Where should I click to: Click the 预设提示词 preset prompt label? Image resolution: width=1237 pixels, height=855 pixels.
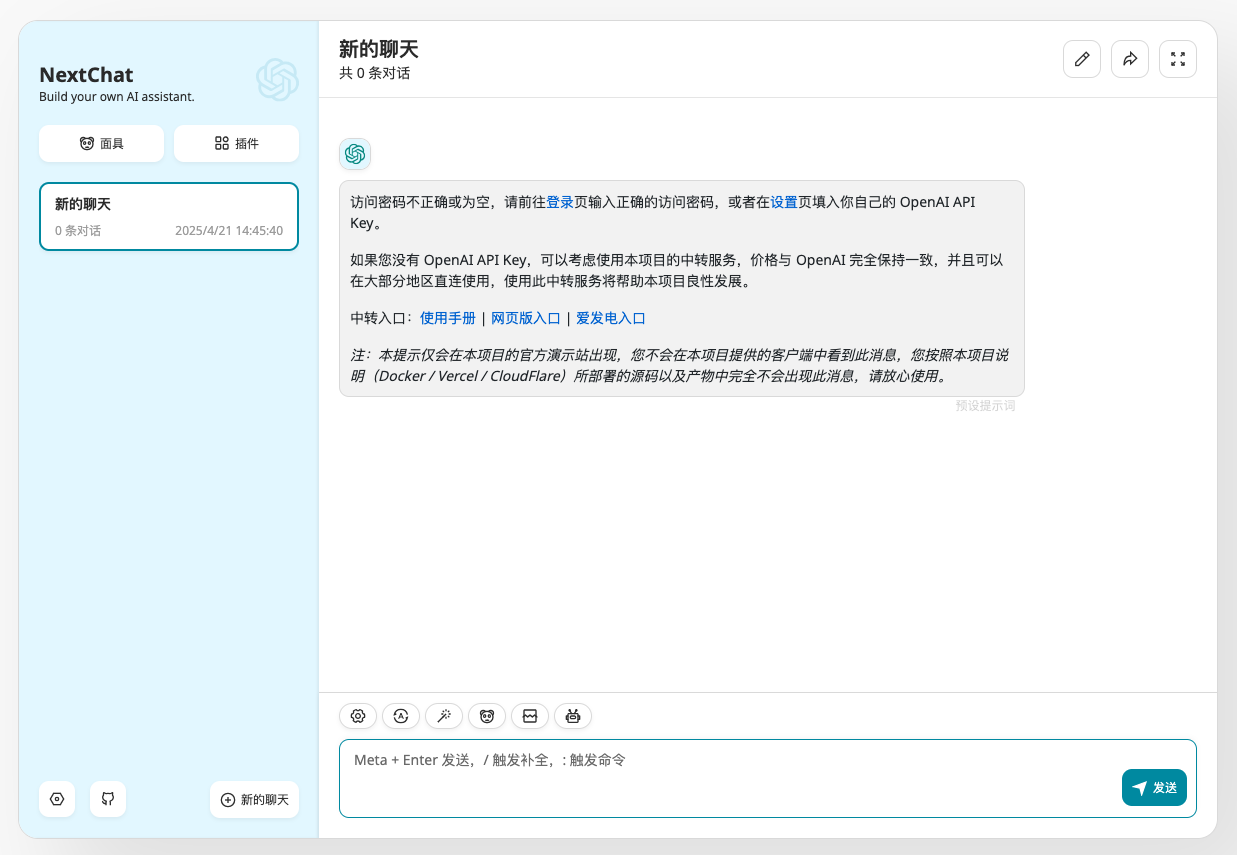point(985,406)
